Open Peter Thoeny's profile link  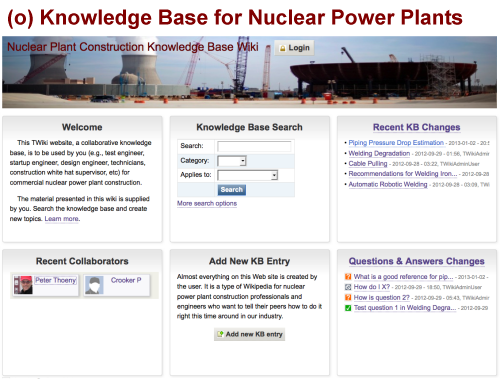[56, 280]
